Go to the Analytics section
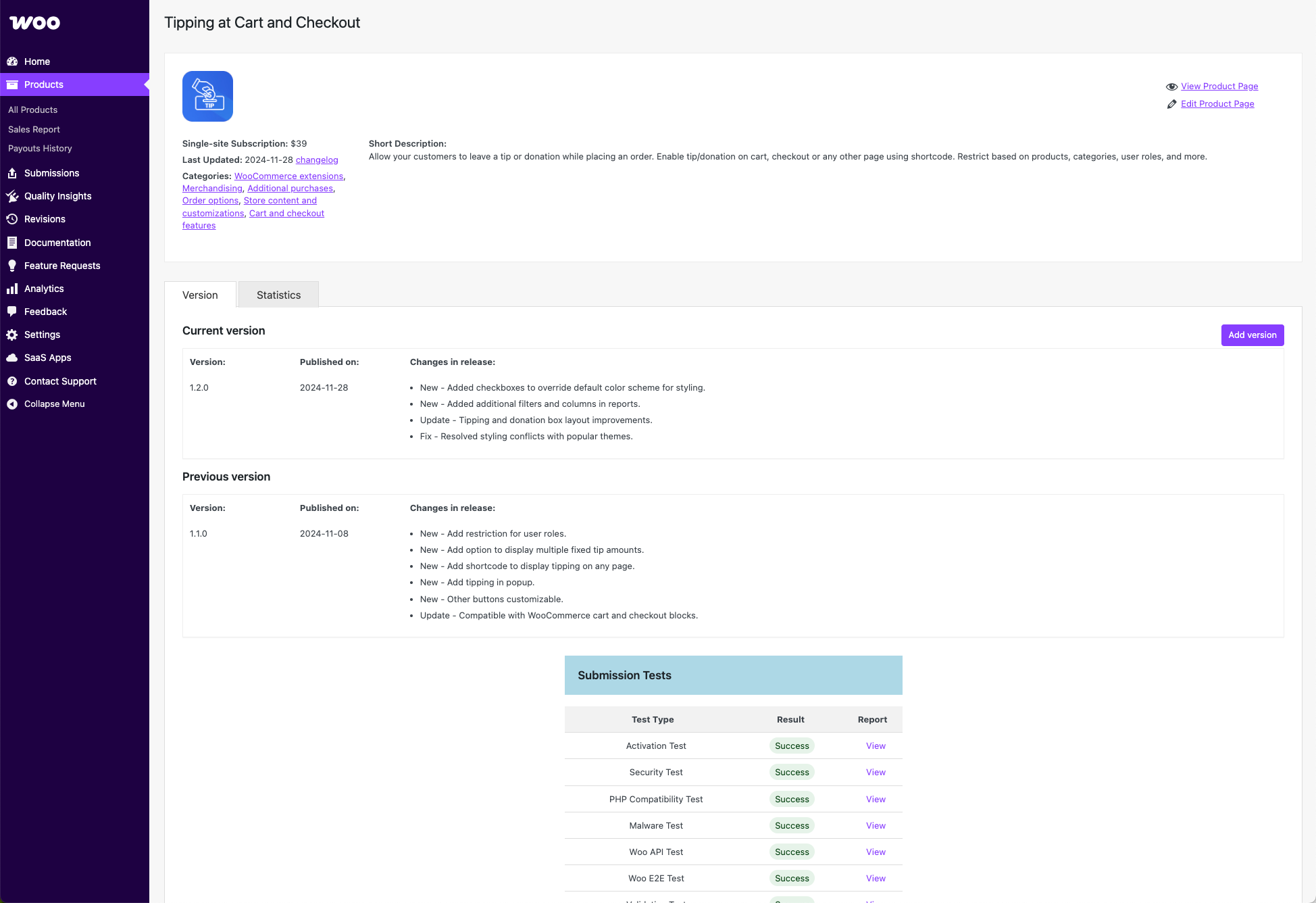 point(44,289)
